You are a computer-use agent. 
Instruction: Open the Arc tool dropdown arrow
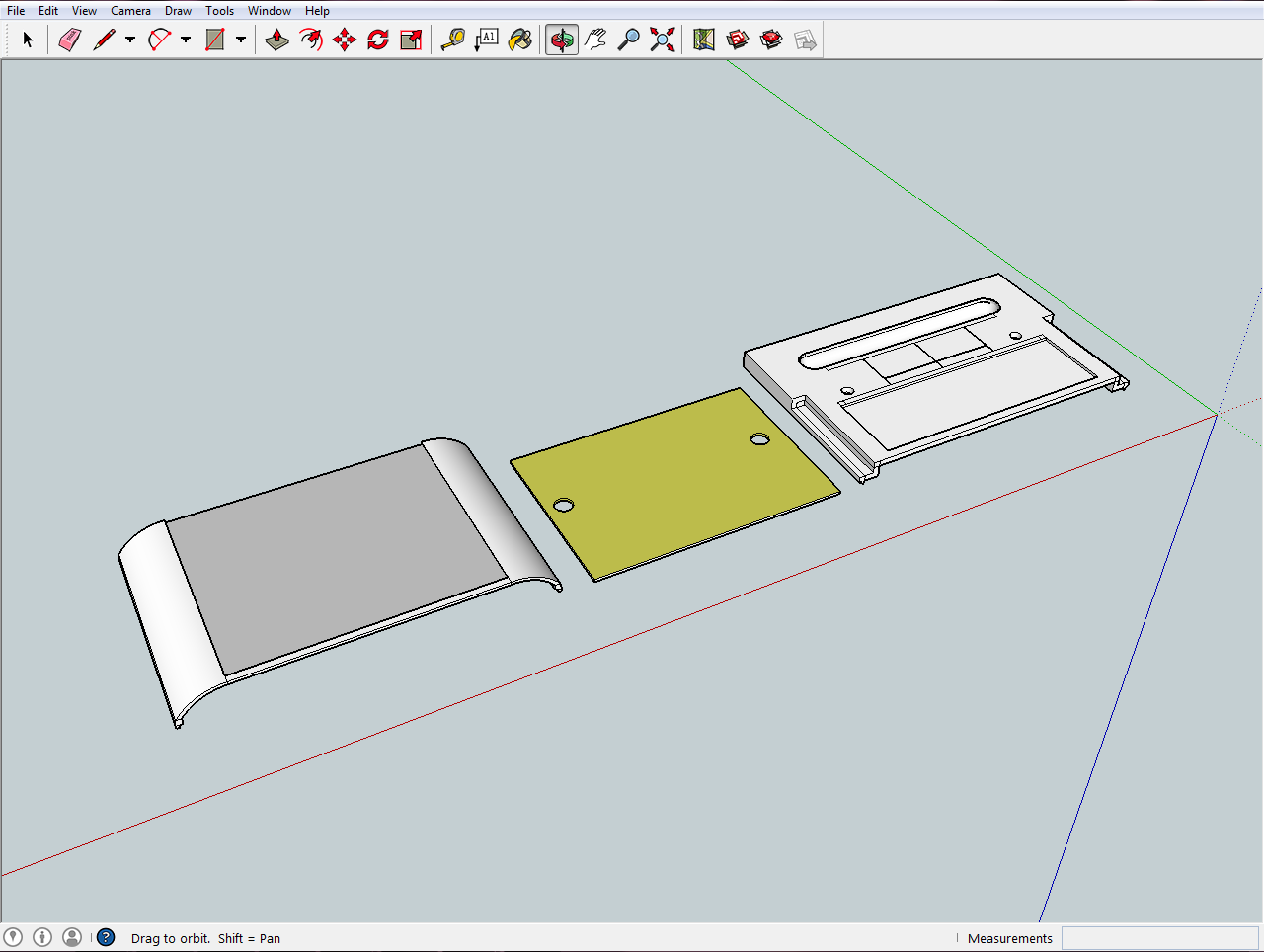(185, 40)
